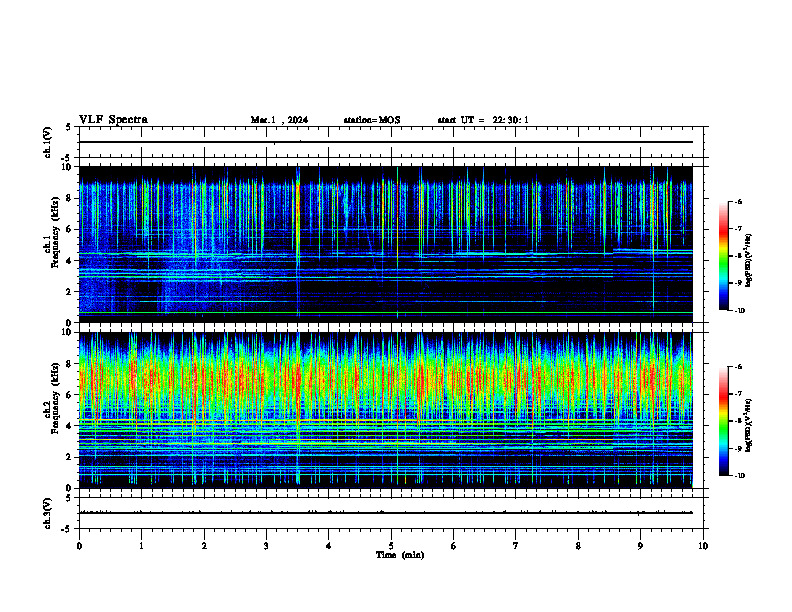Click the "station=MOS" header text
Viewport: 792px width, 612px height.
[372, 120]
